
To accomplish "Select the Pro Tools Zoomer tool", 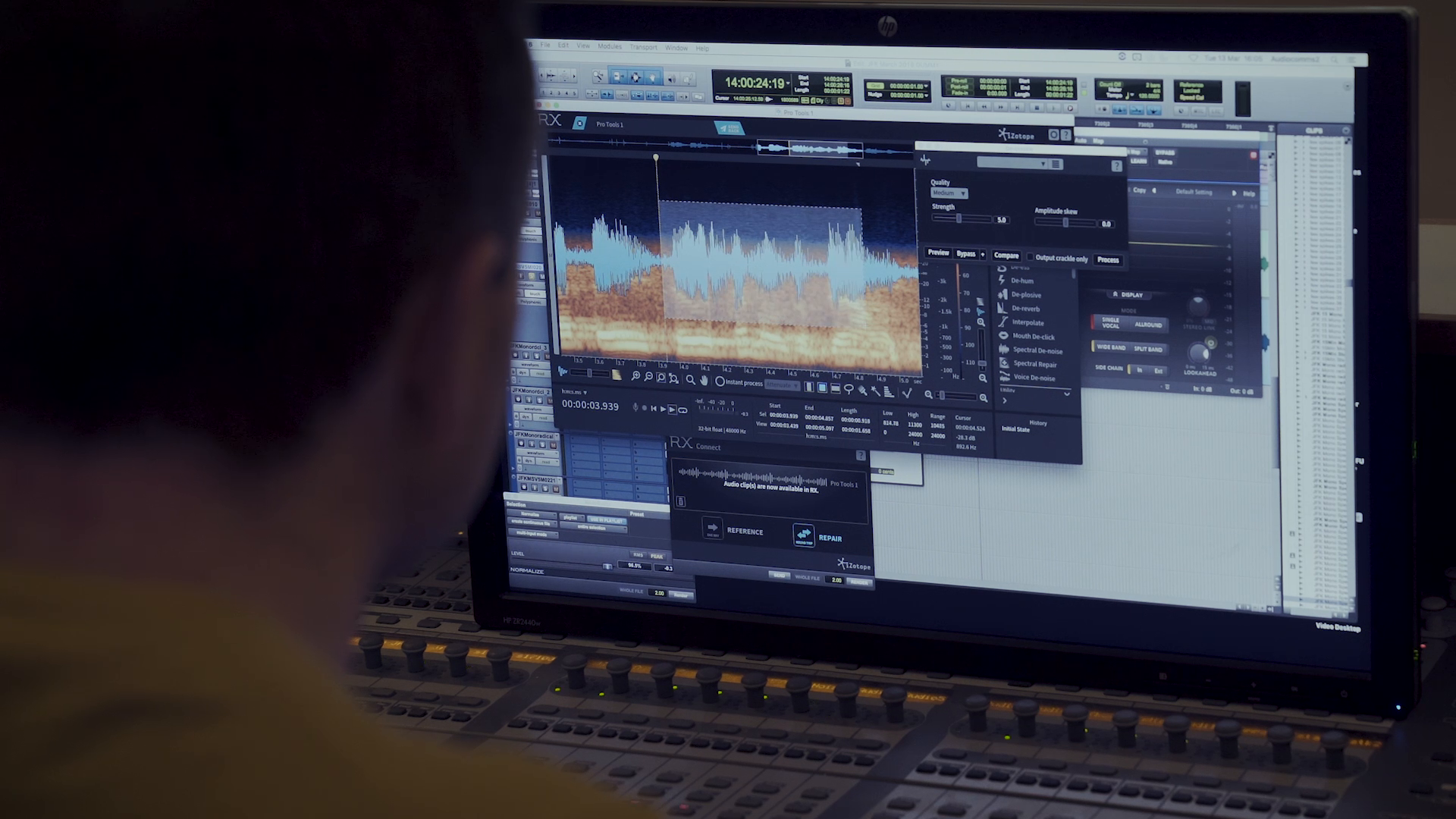I will click(598, 77).
